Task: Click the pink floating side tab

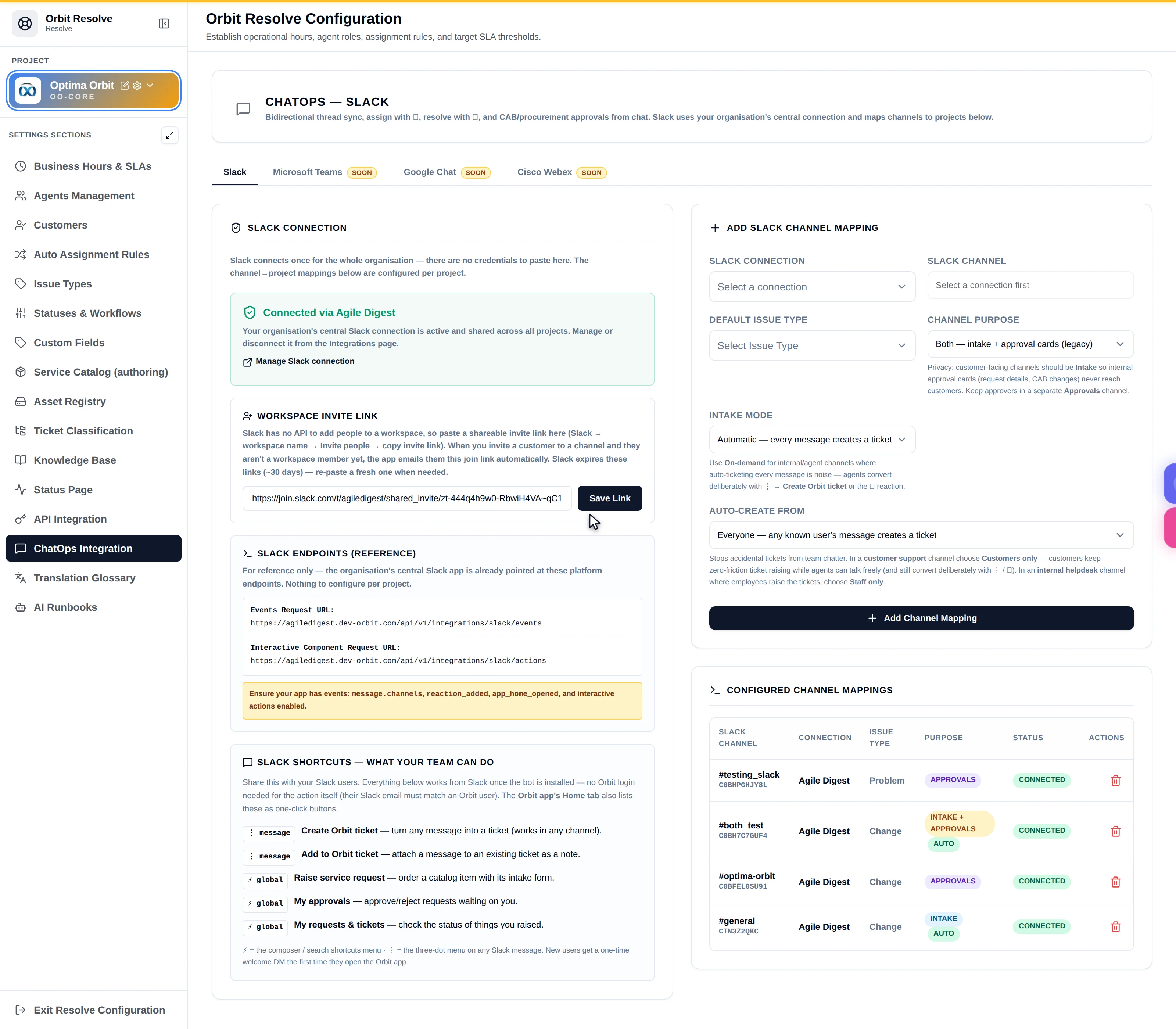Action: [x=1170, y=528]
